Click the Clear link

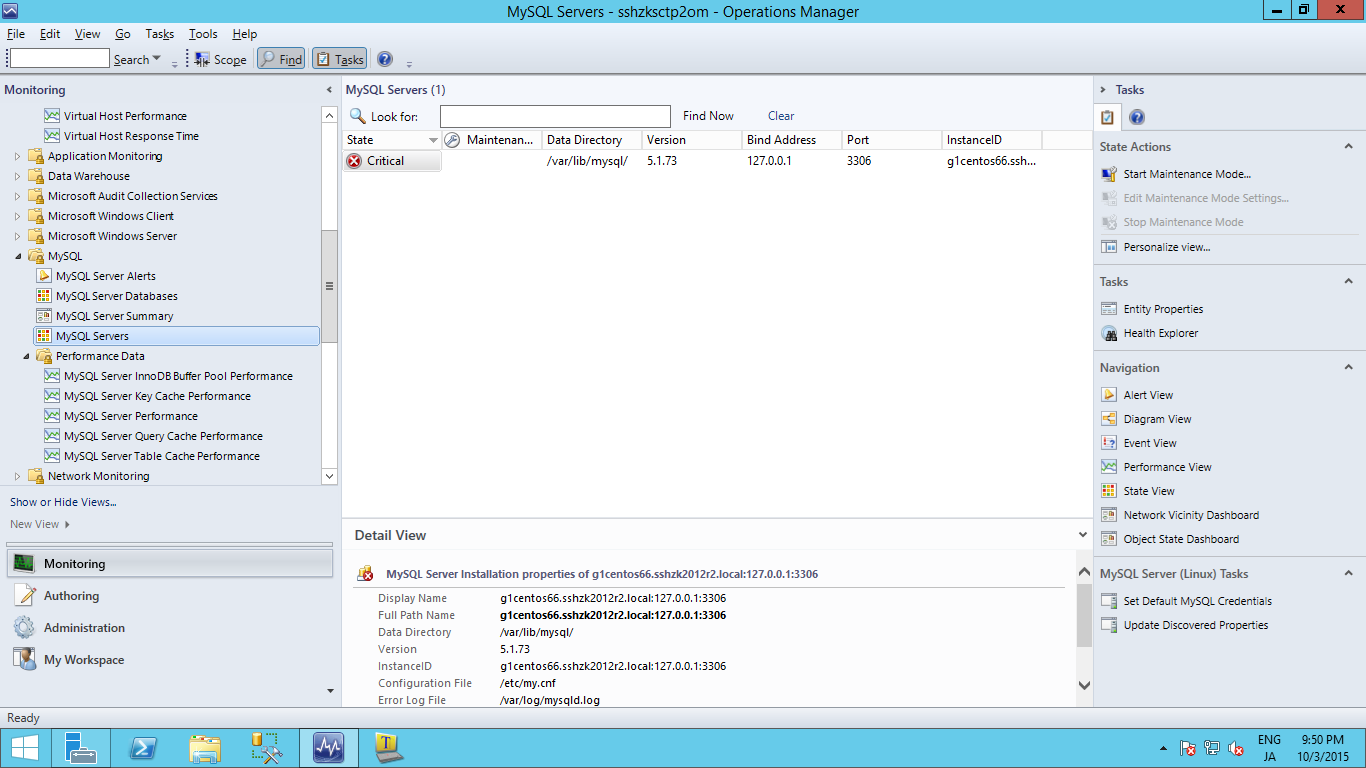coord(781,116)
